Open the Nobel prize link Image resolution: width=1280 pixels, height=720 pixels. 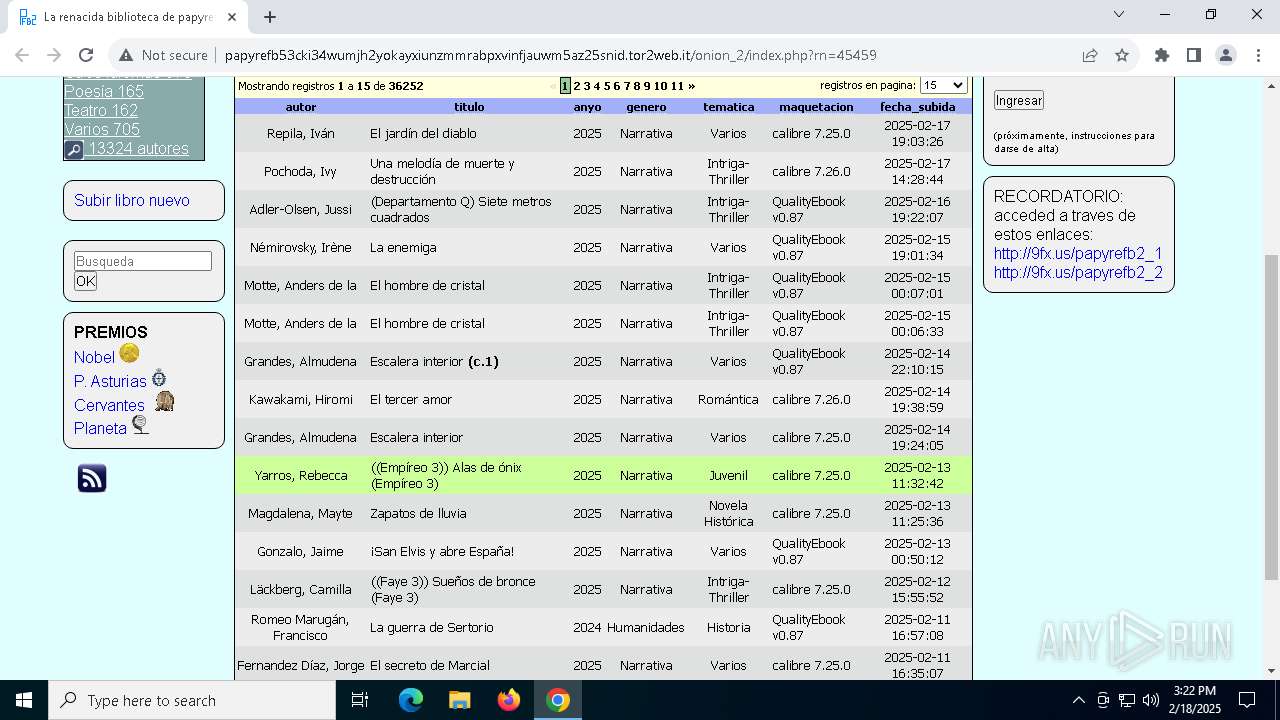tap(94, 357)
